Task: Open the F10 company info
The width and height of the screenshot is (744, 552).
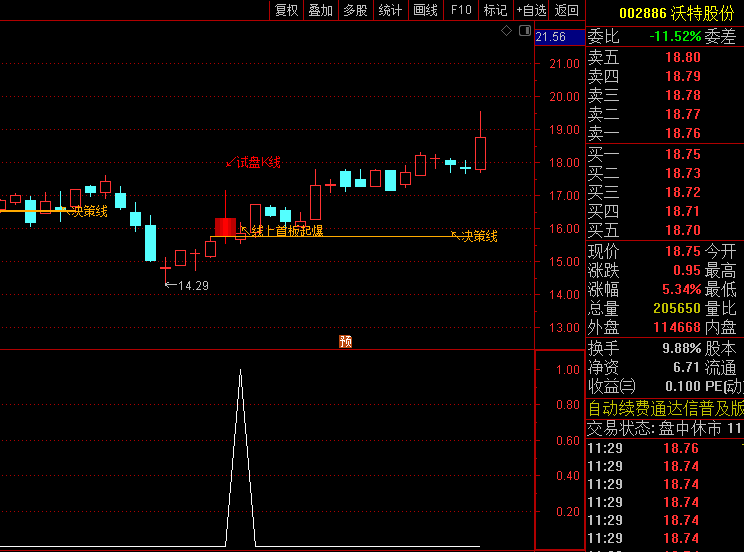Action: coord(461,10)
